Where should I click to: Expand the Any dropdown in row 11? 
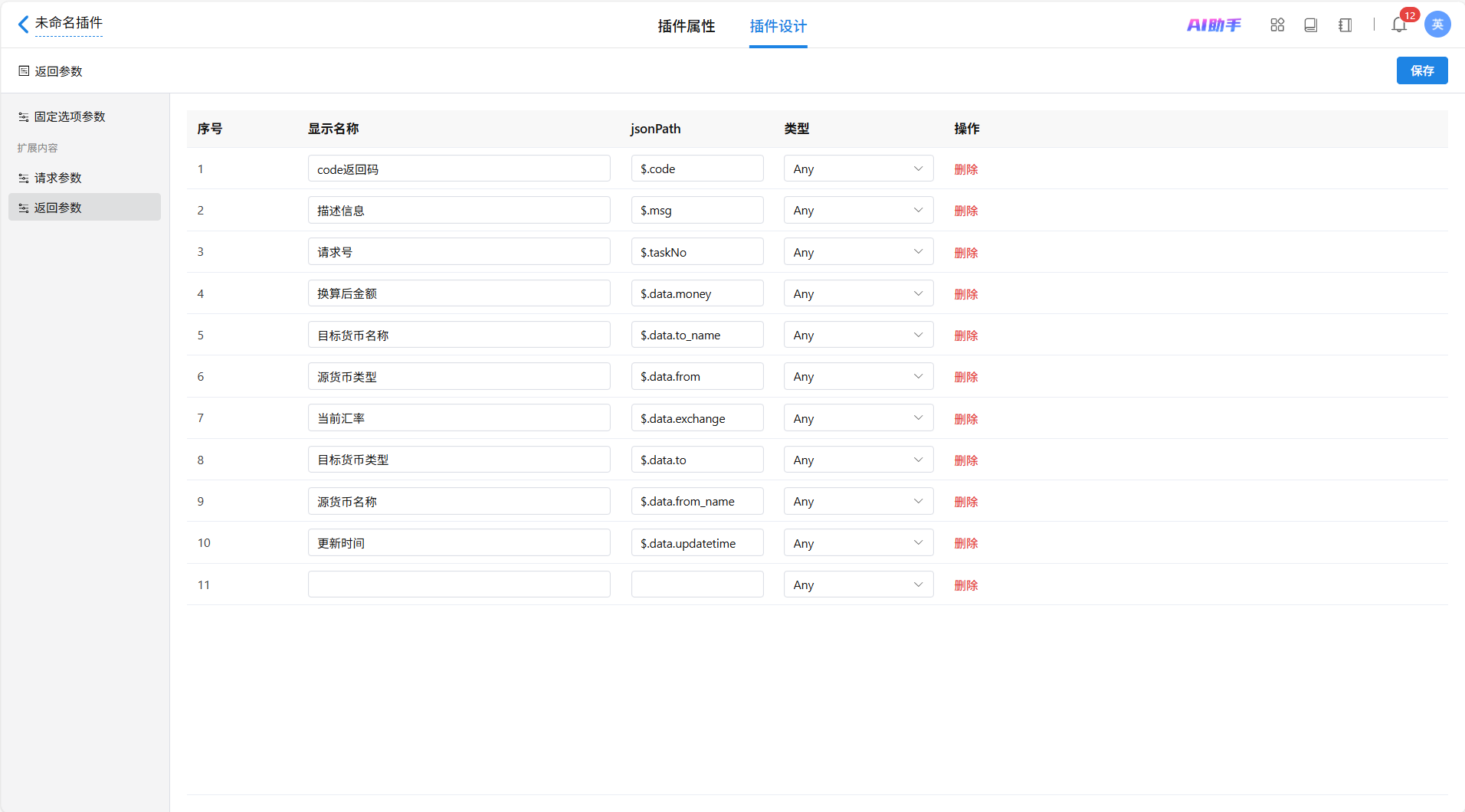[857, 584]
